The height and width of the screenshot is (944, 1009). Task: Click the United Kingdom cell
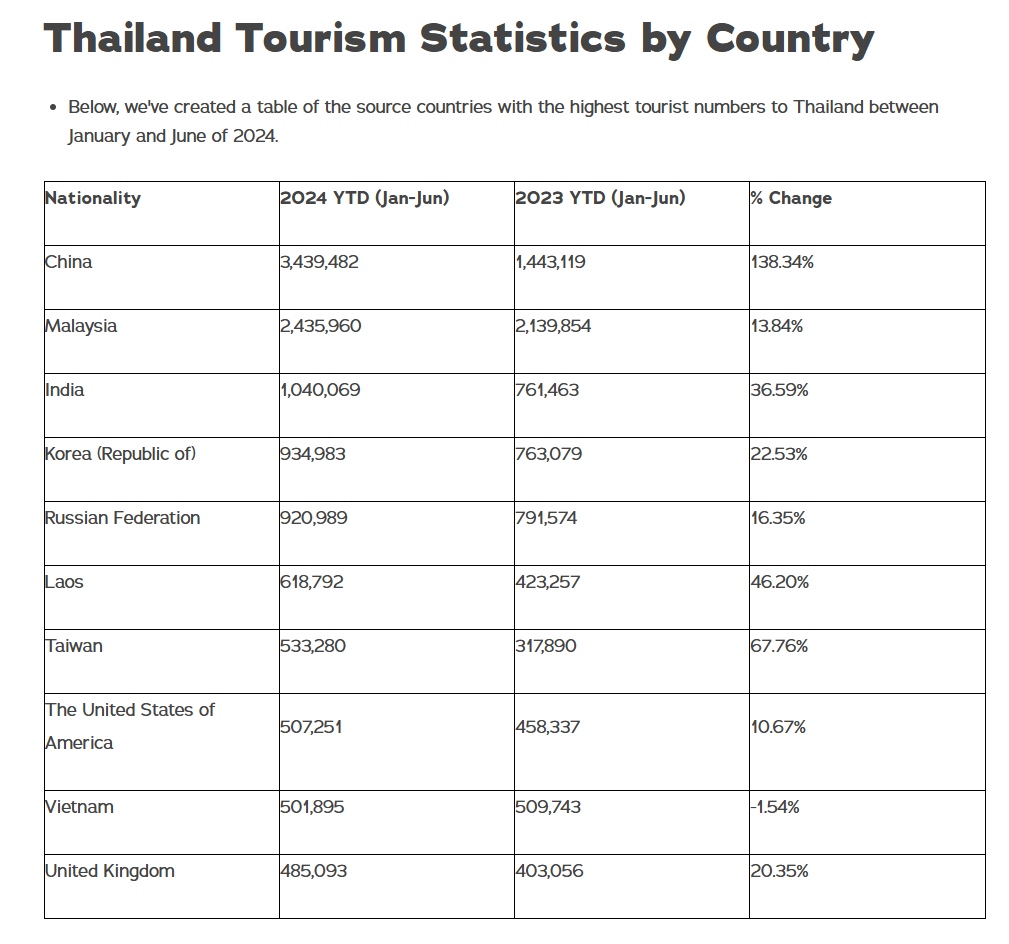coord(110,871)
